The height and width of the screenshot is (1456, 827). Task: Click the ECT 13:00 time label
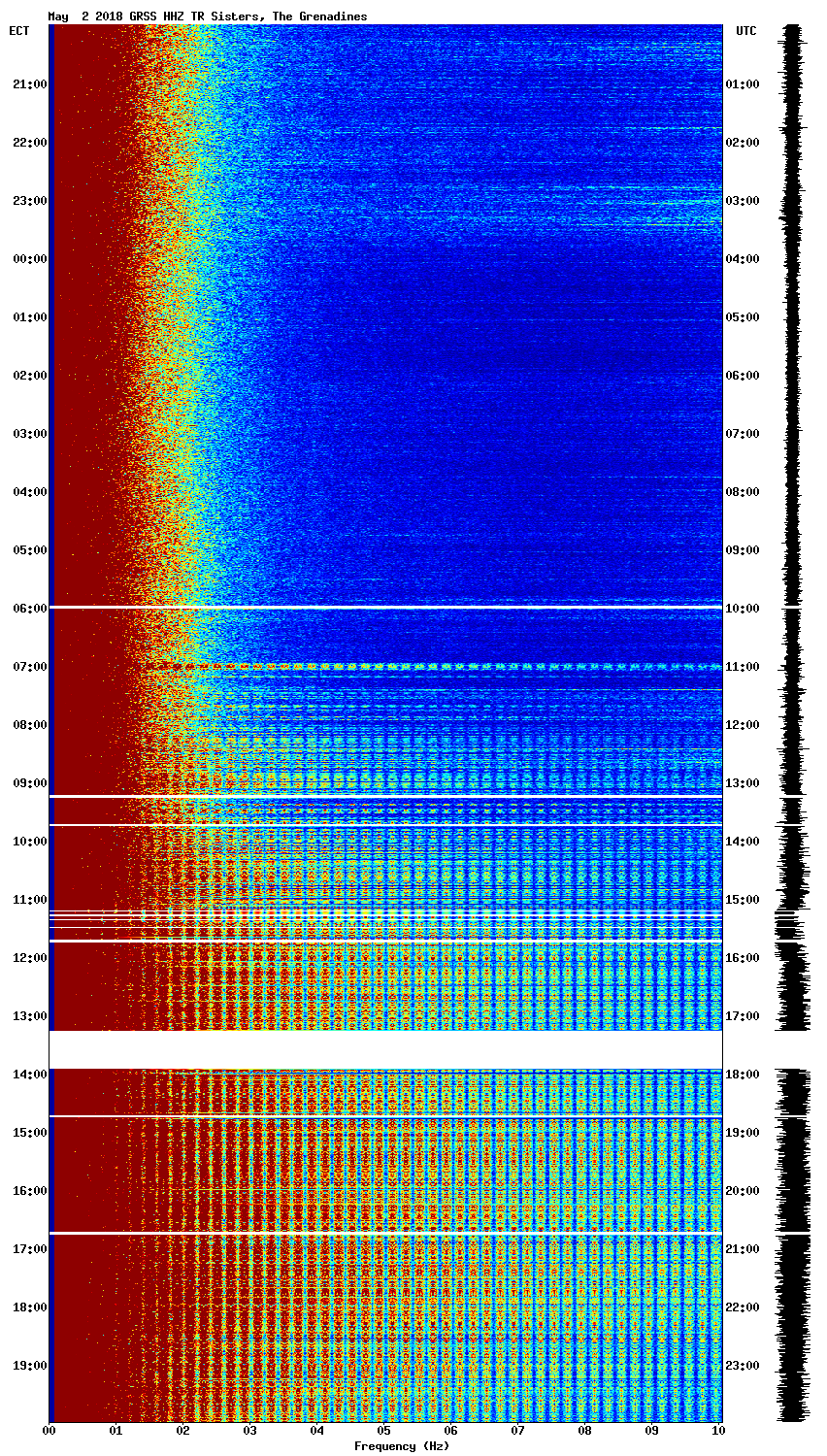tap(30, 1016)
